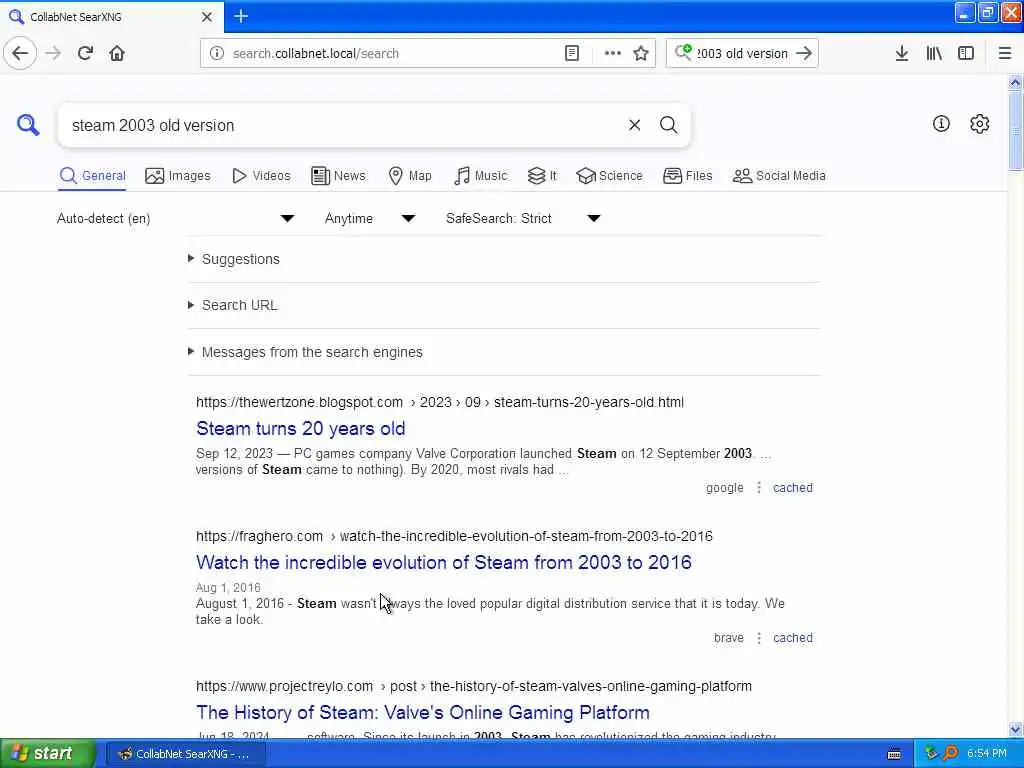Image resolution: width=1024 pixels, height=768 pixels.
Task: Switch to the Social Media category
Action: [x=779, y=176]
